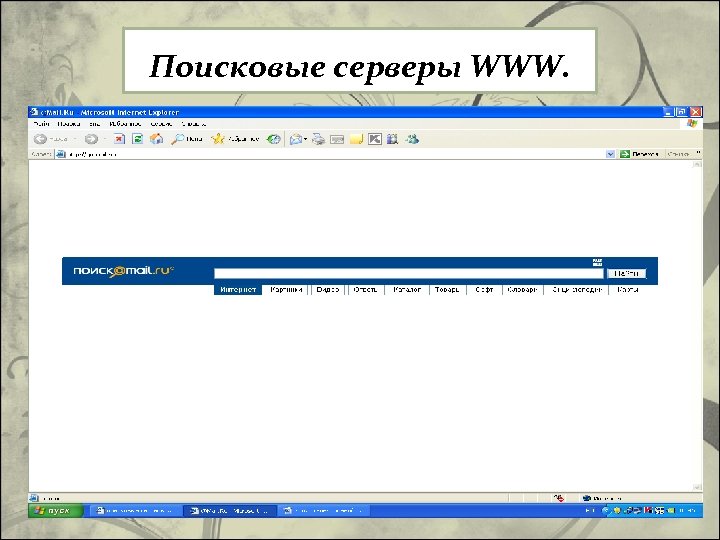The height and width of the screenshot is (540, 720).
Task: Click the status bar blocked-content icon
Action: (x=559, y=498)
